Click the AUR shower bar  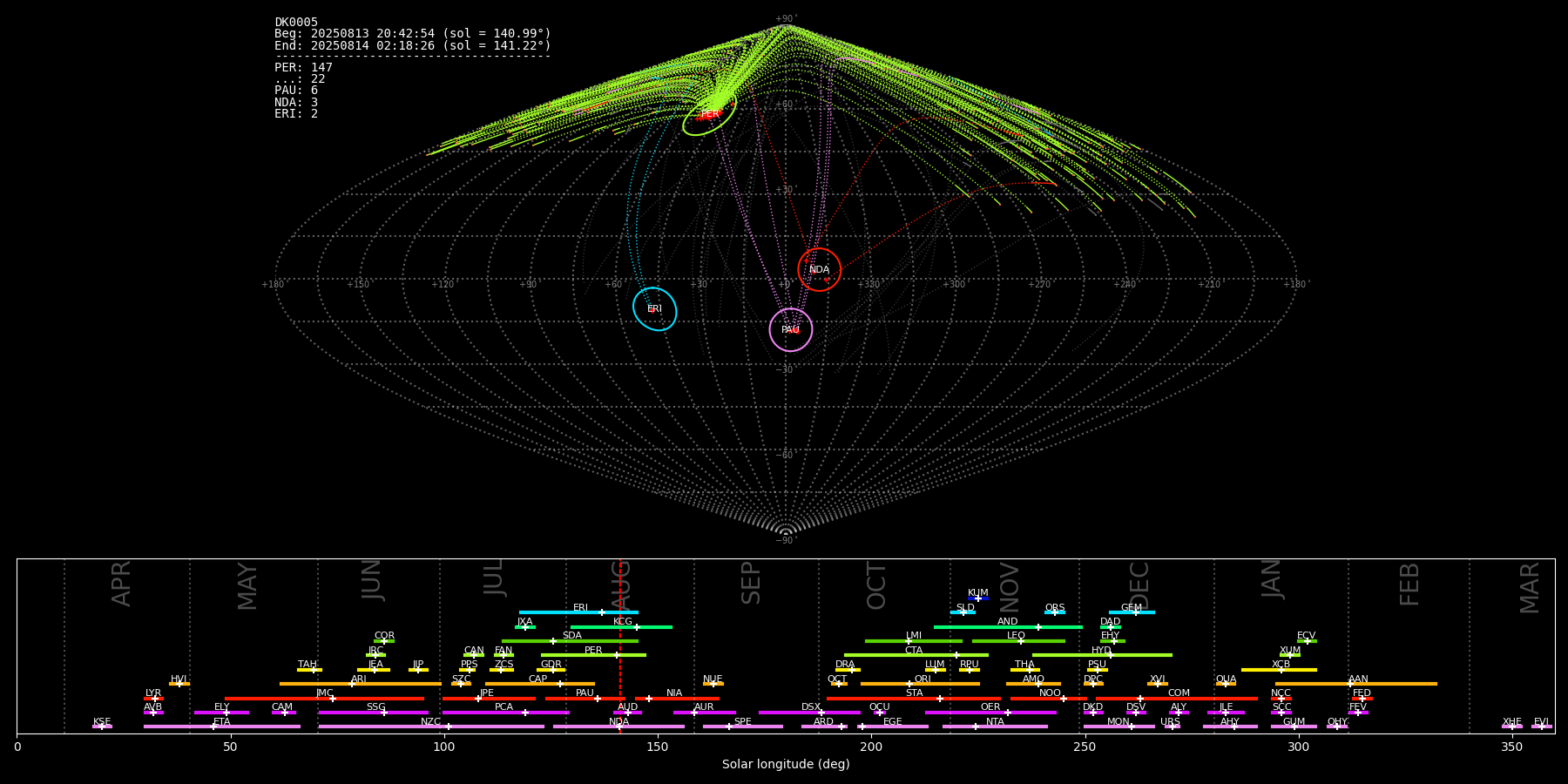(x=704, y=713)
